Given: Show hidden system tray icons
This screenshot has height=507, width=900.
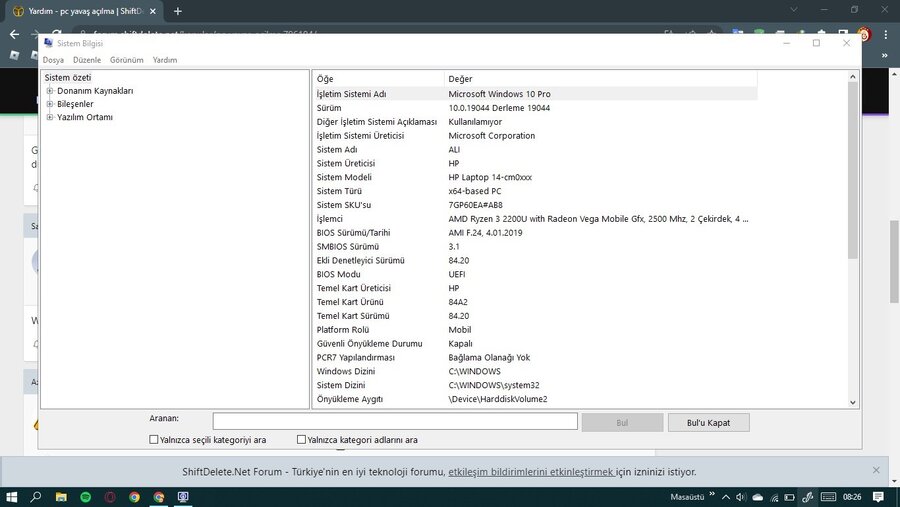Looking at the screenshot, I should 726,497.
